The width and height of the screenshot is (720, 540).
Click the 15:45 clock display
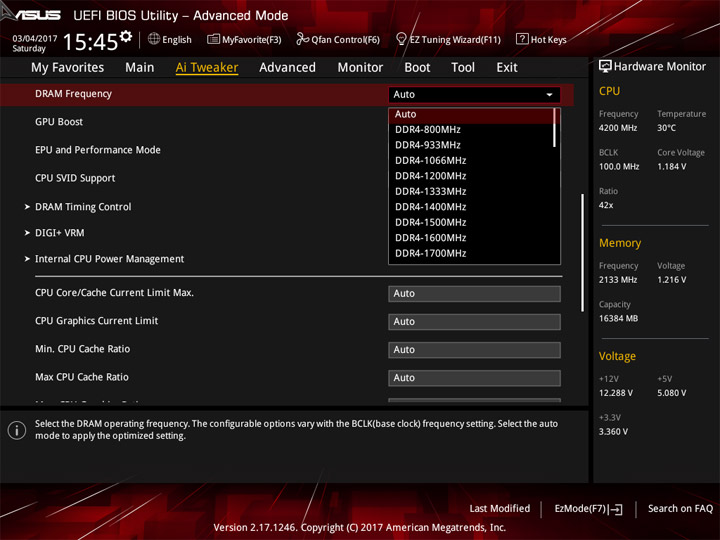pos(90,42)
